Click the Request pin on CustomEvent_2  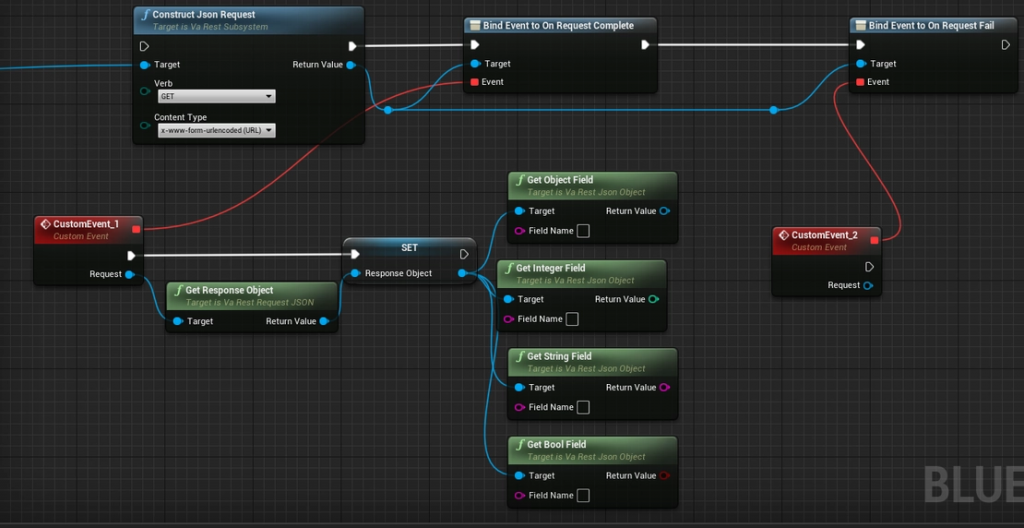tap(868, 286)
